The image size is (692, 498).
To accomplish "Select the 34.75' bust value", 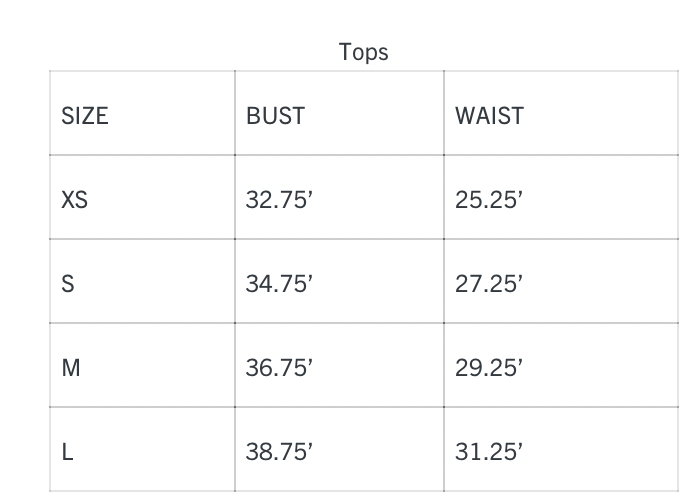I will tap(280, 284).
